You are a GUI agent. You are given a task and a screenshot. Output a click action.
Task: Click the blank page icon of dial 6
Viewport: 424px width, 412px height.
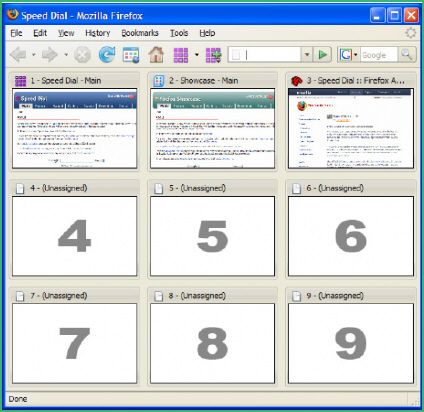(296, 188)
